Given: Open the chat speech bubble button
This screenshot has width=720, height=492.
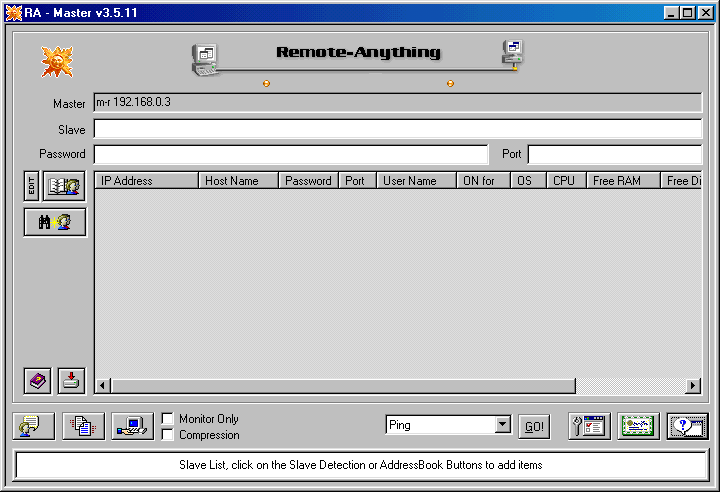Looking at the screenshot, I should (33, 426).
